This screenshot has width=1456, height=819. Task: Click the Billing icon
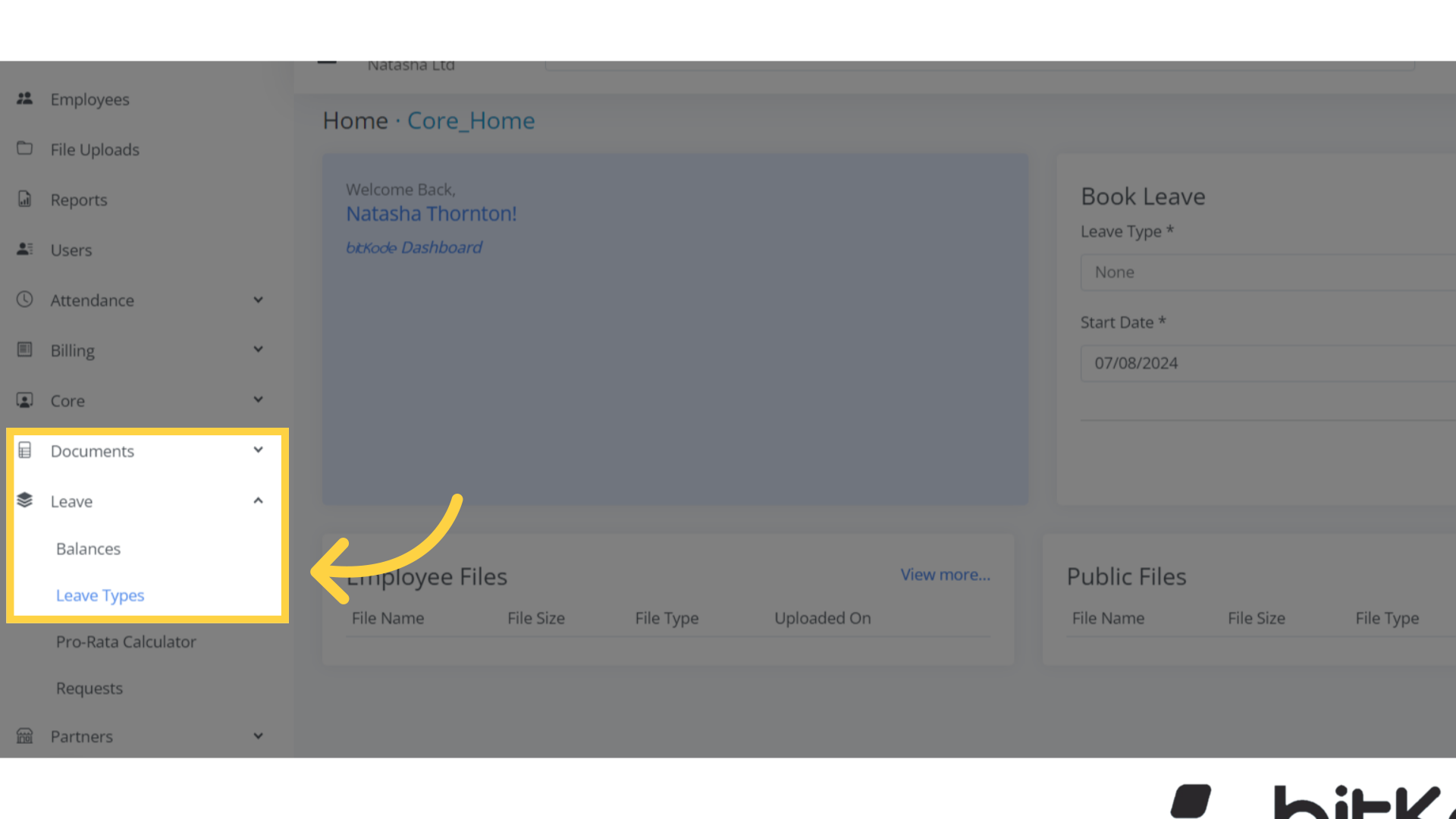[x=24, y=350]
